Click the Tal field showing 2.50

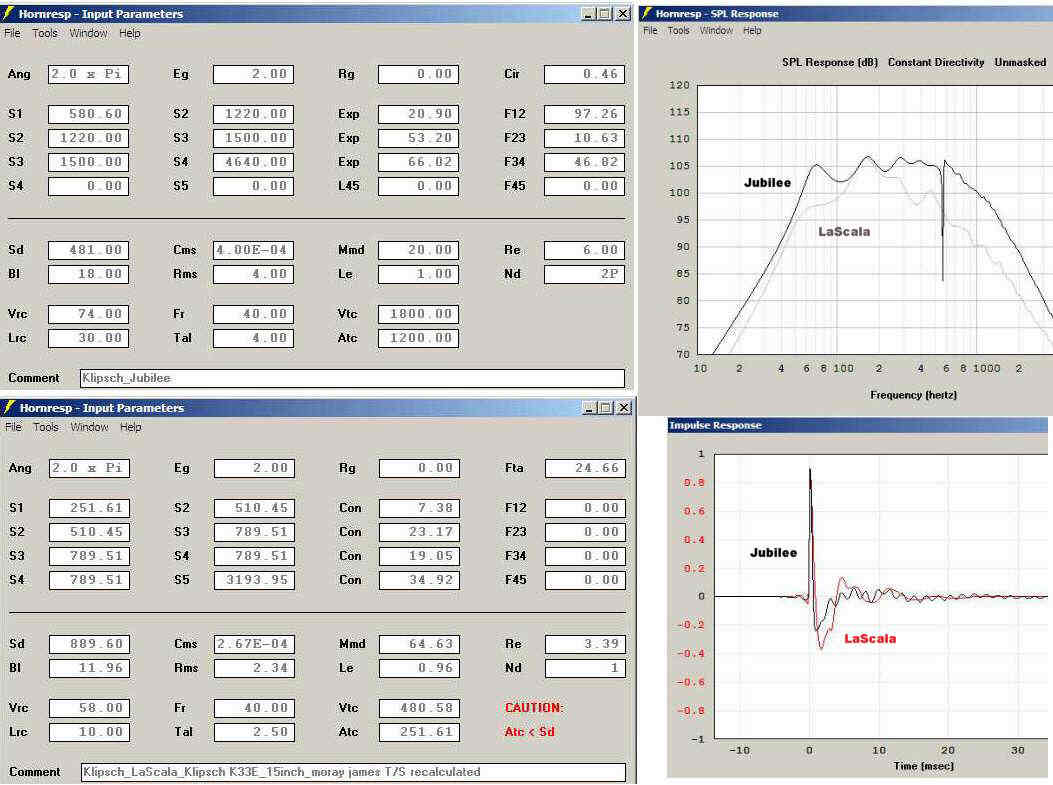255,733
